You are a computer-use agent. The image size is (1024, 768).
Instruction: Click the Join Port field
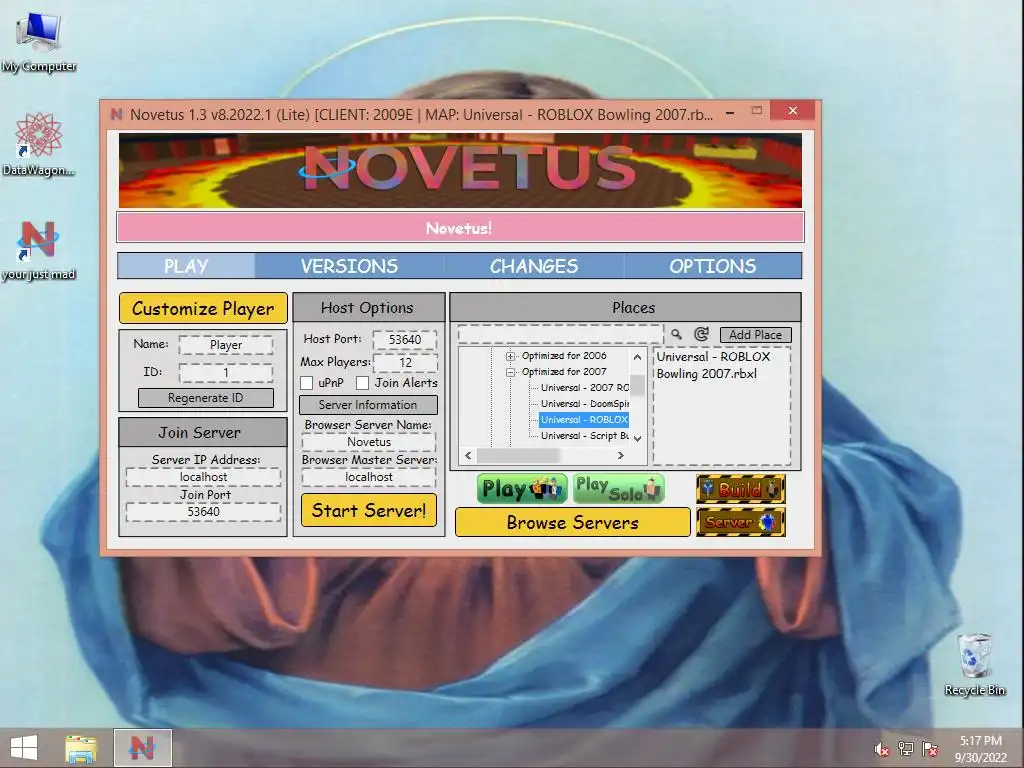coord(204,511)
